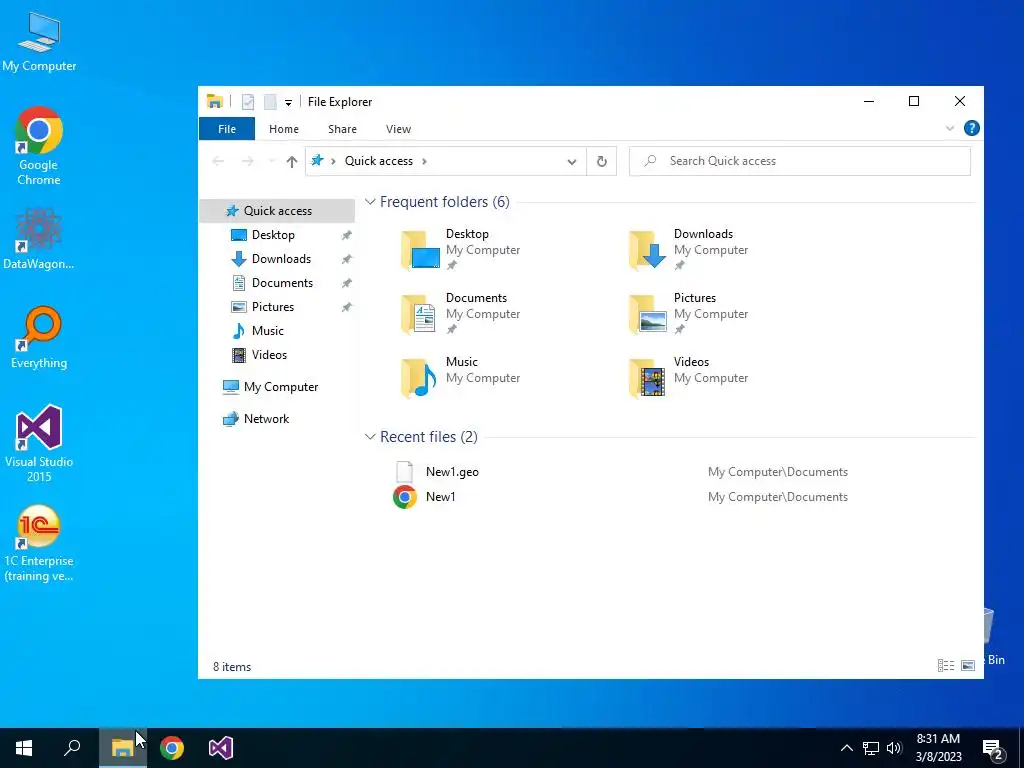The height and width of the screenshot is (768, 1024).
Task: Switch to Details view layout button
Action: 946,665
